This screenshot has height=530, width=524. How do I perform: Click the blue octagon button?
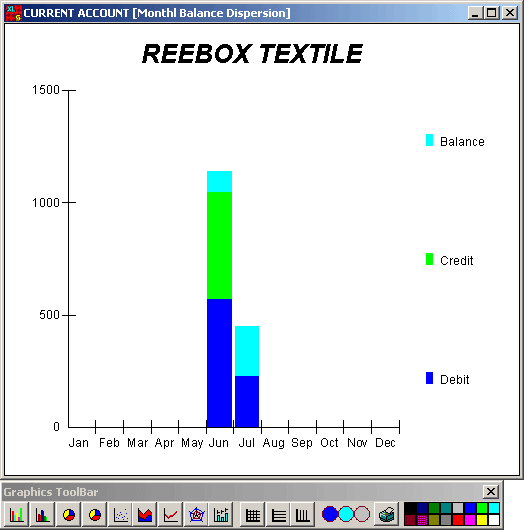click(330, 514)
